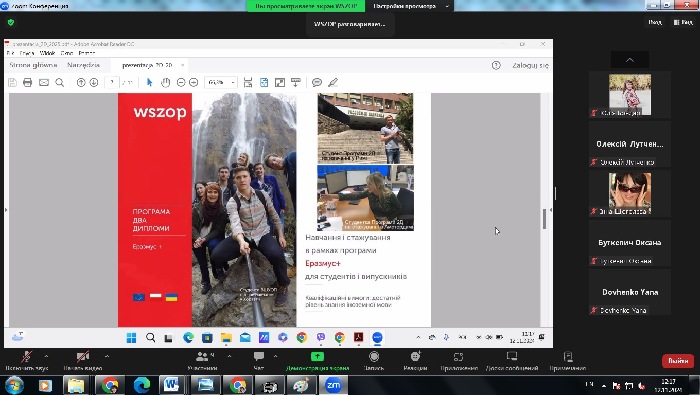Expand the audio options arrow

coord(46,356)
